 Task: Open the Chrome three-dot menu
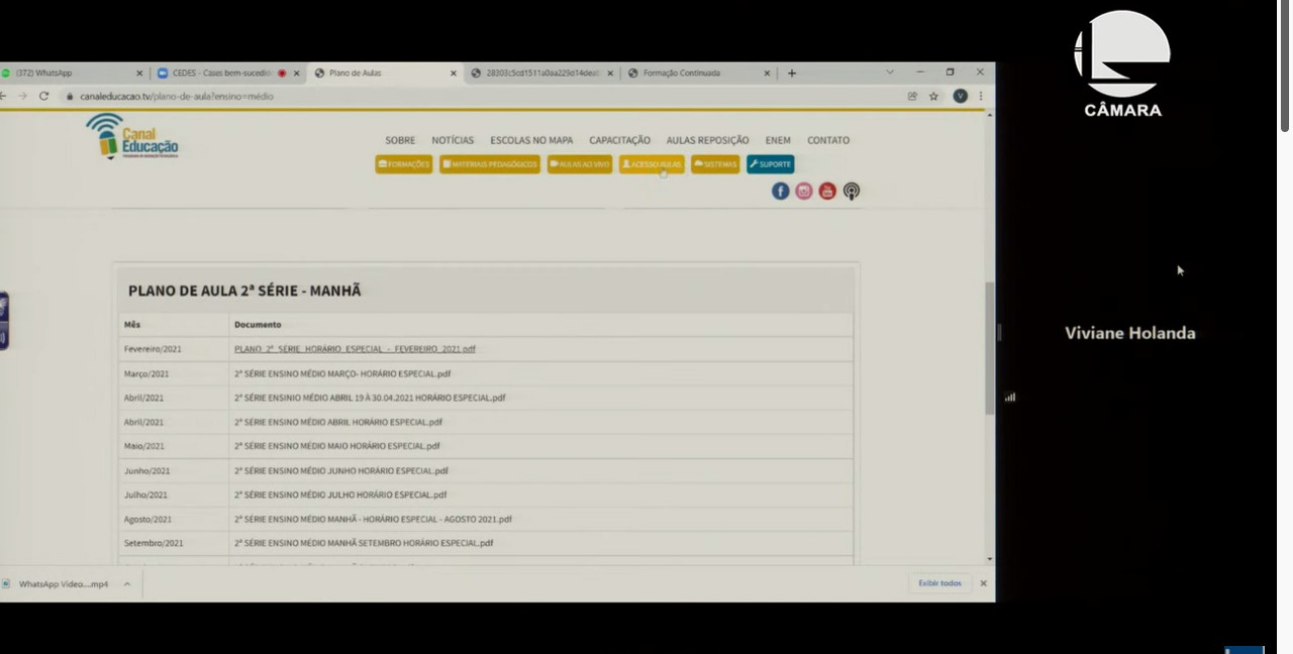click(981, 96)
